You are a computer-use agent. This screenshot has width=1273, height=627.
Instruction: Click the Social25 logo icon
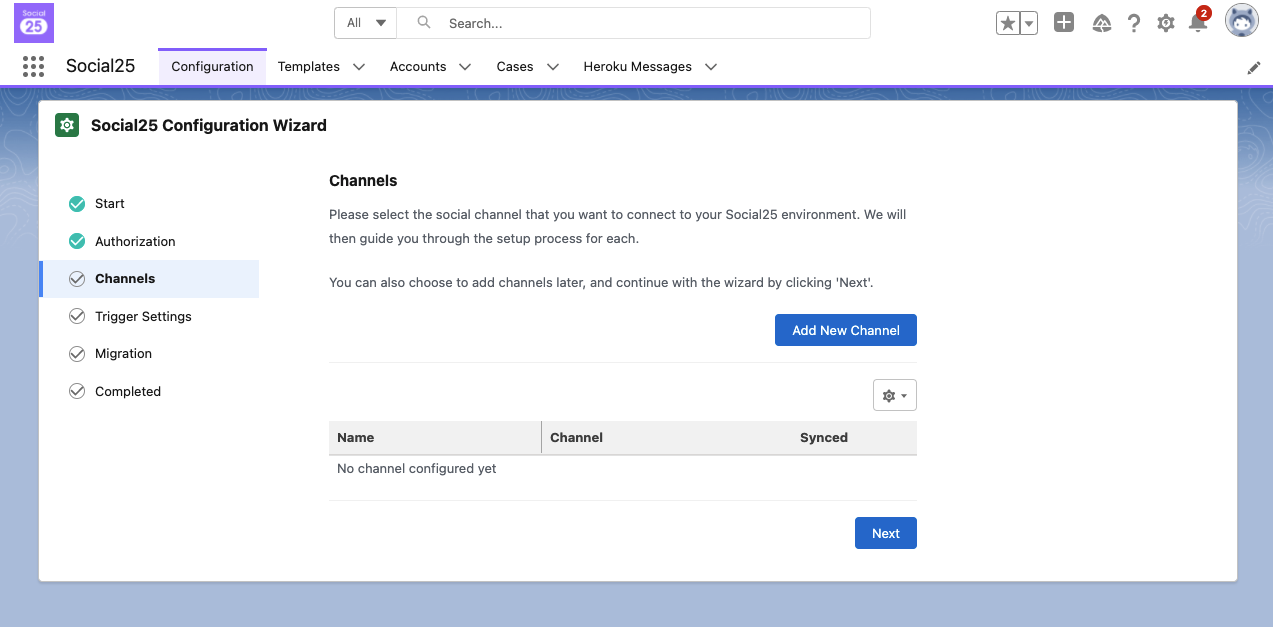point(34,23)
